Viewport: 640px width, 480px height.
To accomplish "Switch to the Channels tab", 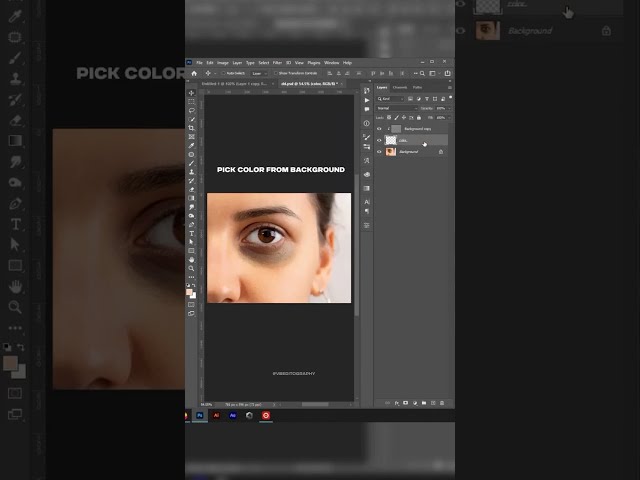I will coord(400,87).
